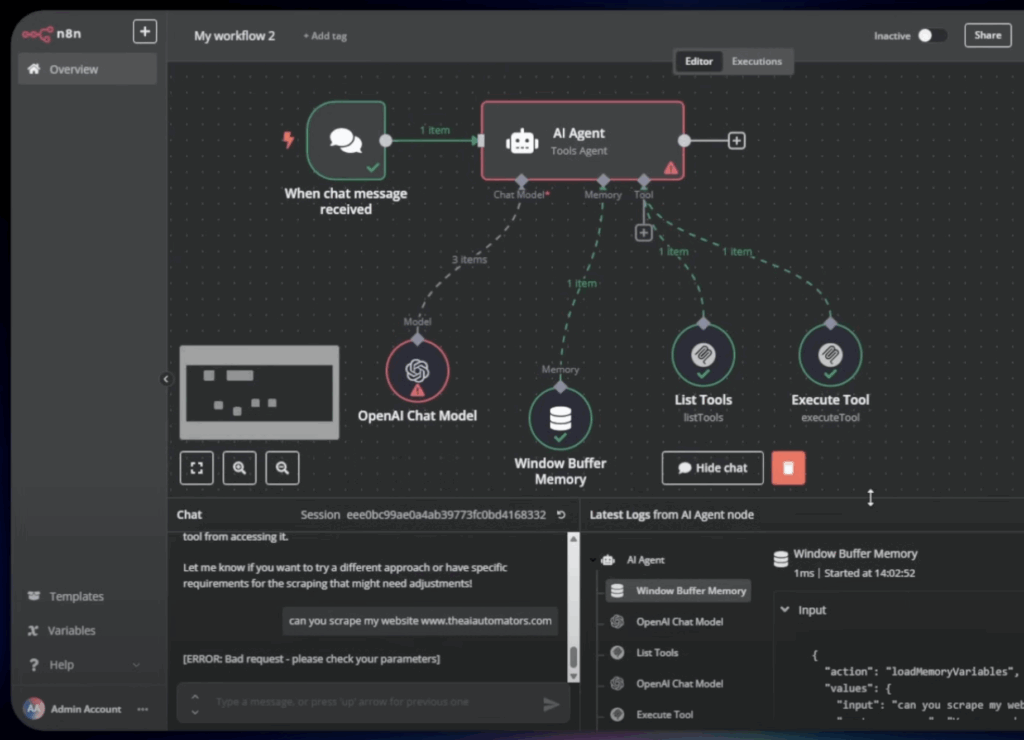
Task: Click the n8n logo
Action: click(52, 33)
